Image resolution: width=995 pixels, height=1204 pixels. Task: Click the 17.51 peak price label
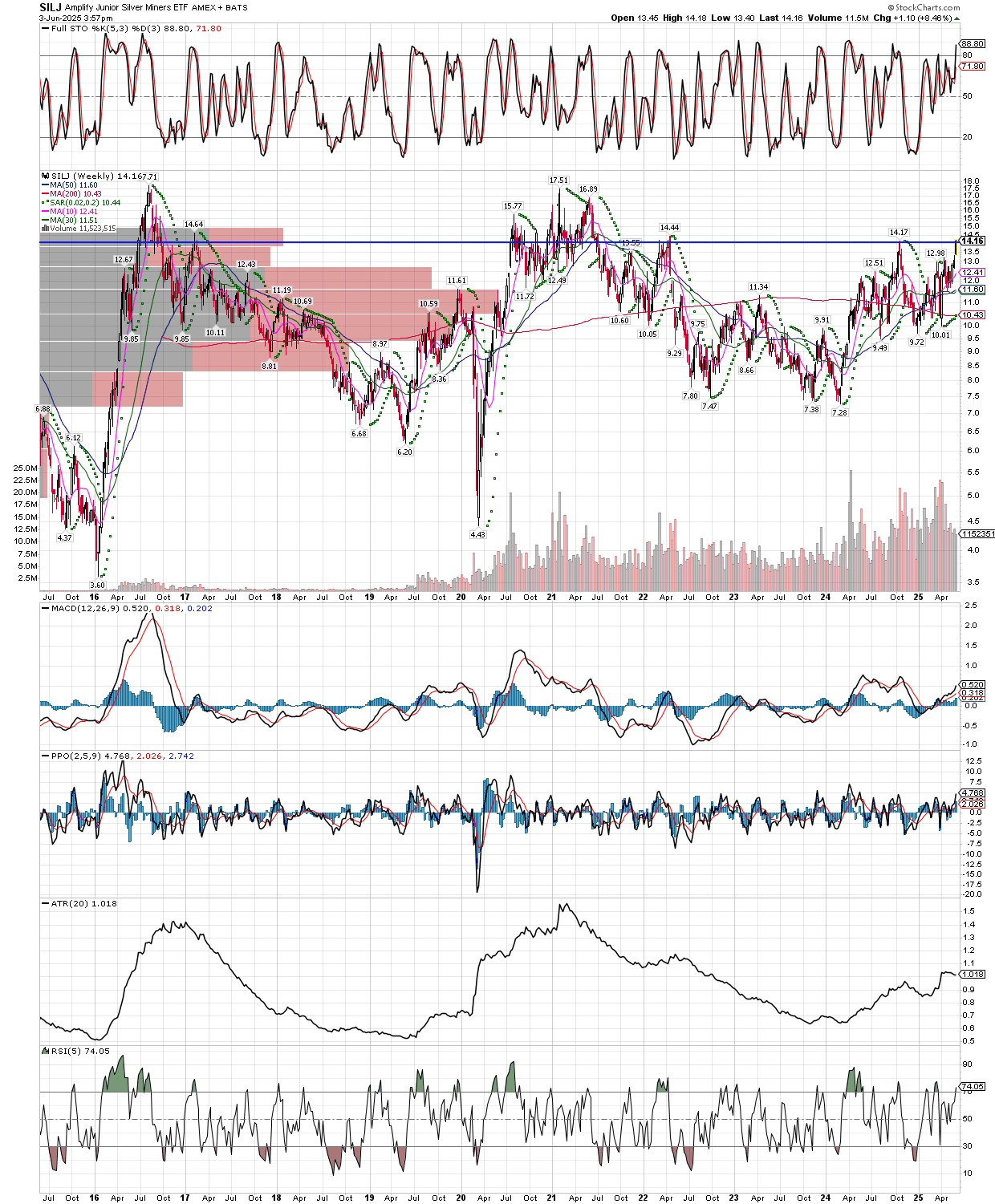tap(558, 180)
